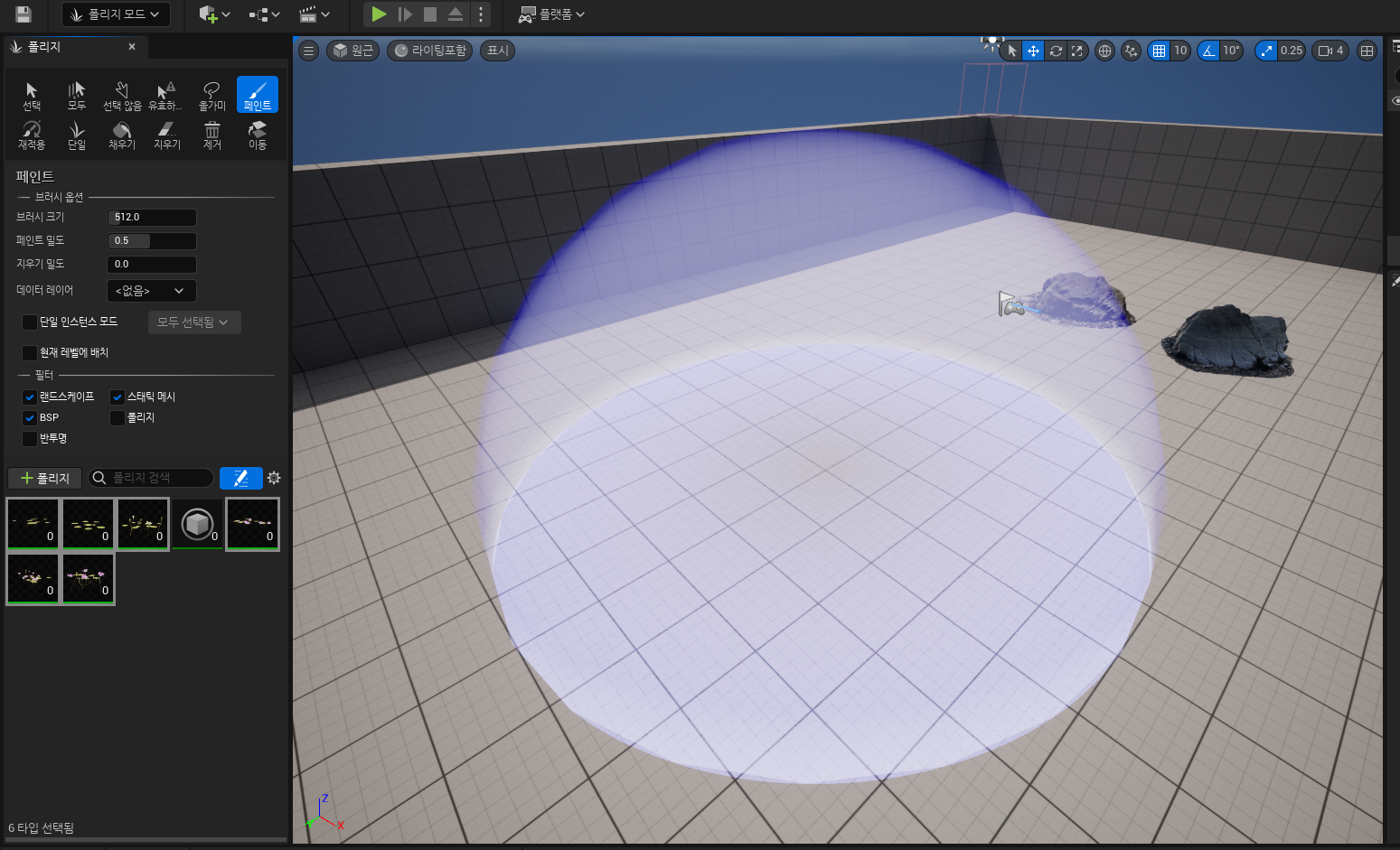Open grid snap size value 10
1400x850 pixels.
click(x=1180, y=51)
